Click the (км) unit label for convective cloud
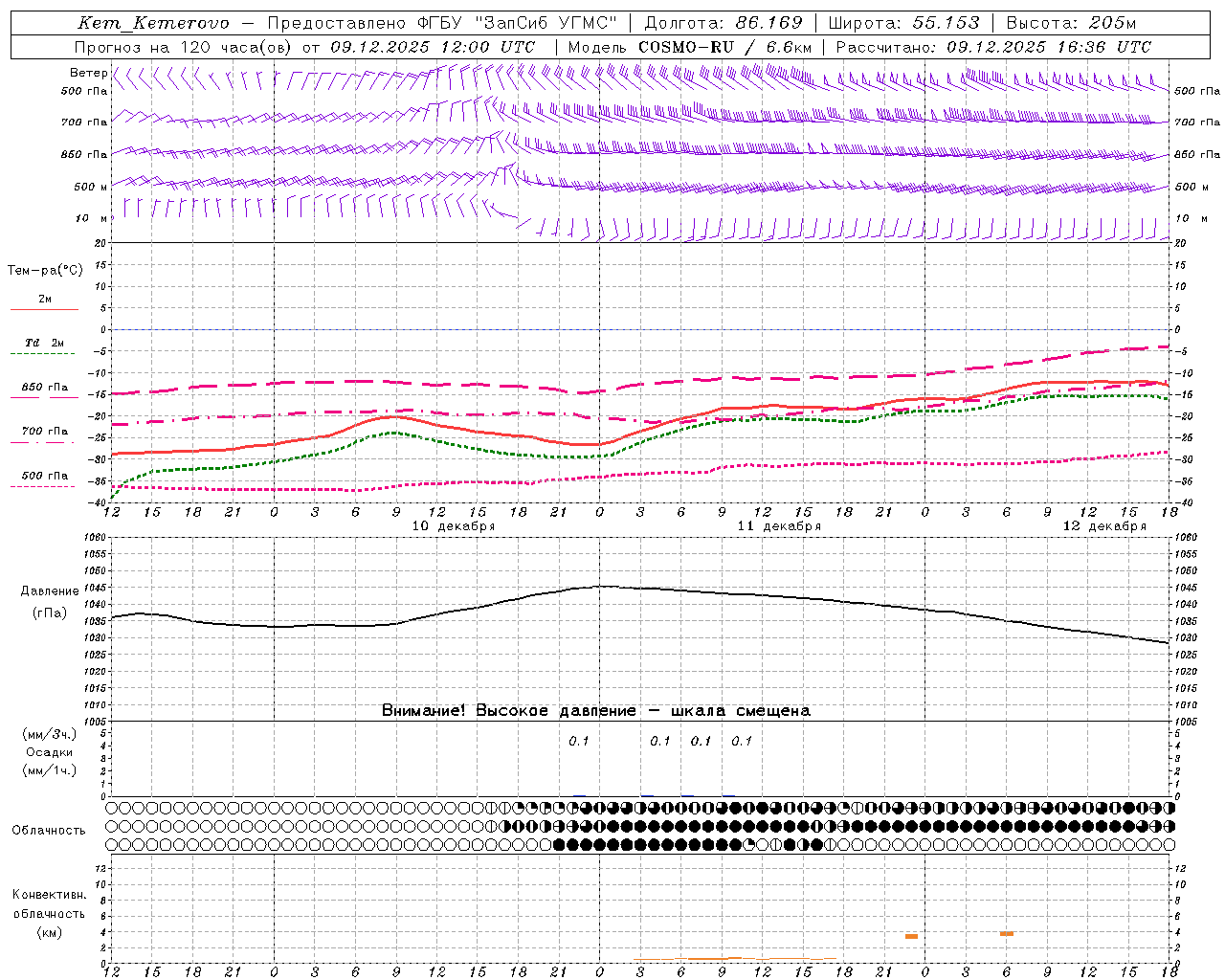 pos(50,932)
